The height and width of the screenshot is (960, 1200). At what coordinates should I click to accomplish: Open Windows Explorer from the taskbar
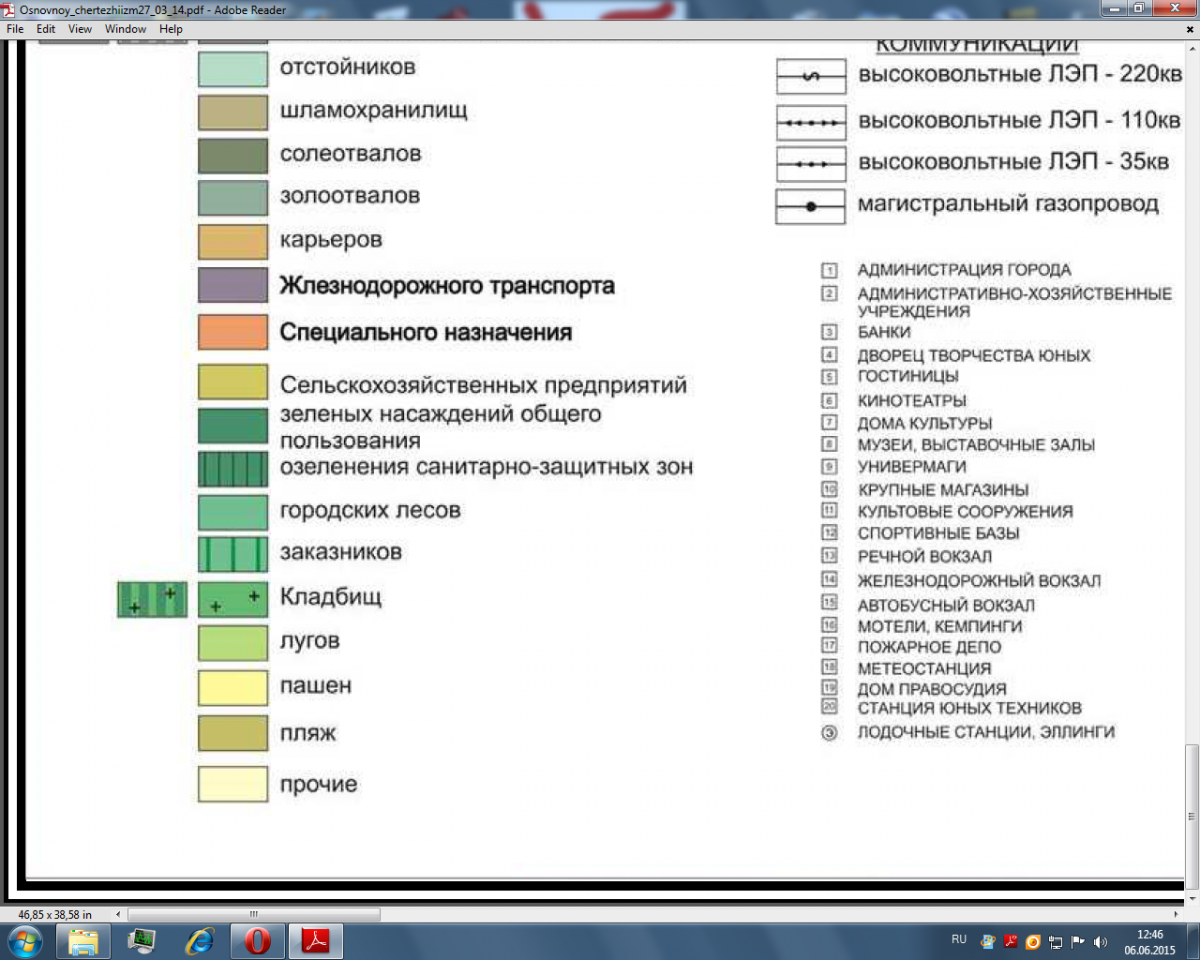coord(83,941)
